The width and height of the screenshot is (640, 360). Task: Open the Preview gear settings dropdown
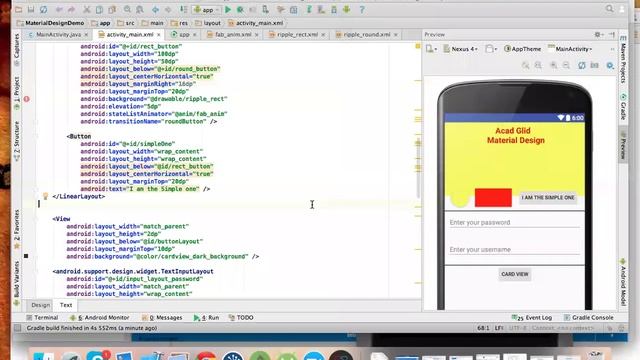[598, 35]
